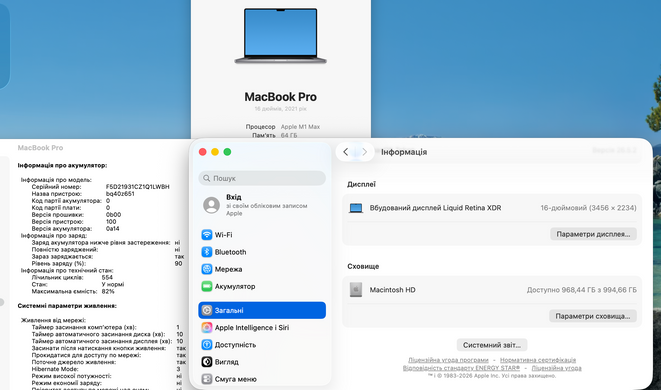Click the Macintosh HD drive icon
The height and width of the screenshot is (390, 661).
click(356, 290)
